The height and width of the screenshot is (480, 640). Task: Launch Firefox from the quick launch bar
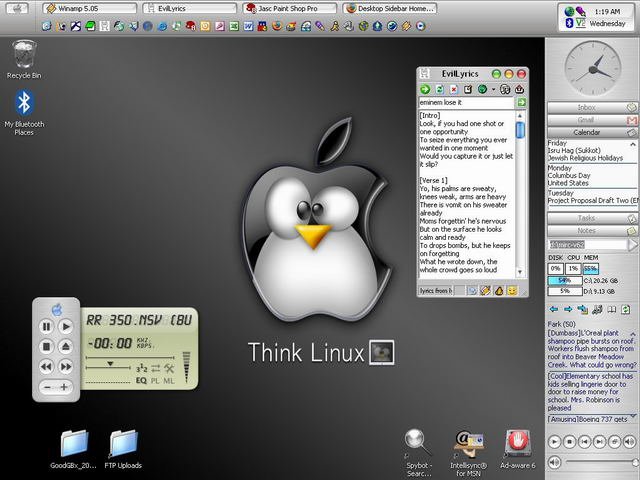[277, 27]
